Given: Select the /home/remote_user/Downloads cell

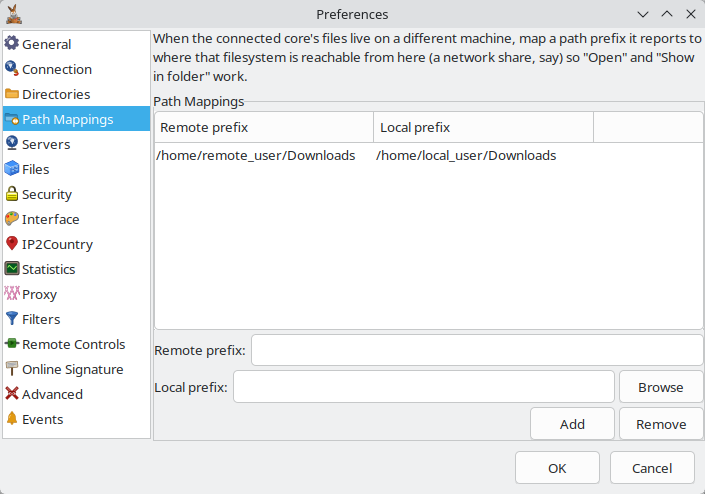Looking at the screenshot, I should (x=256, y=156).
